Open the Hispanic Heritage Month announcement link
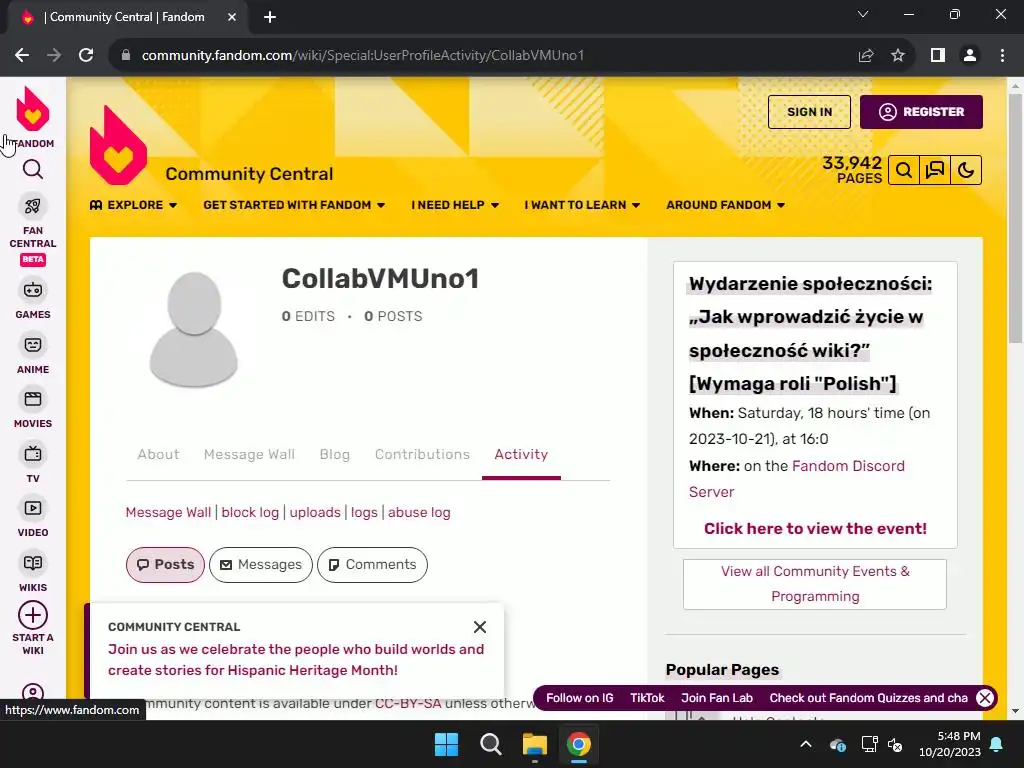This screenshot has width=1024, height=768. point(296,660)
